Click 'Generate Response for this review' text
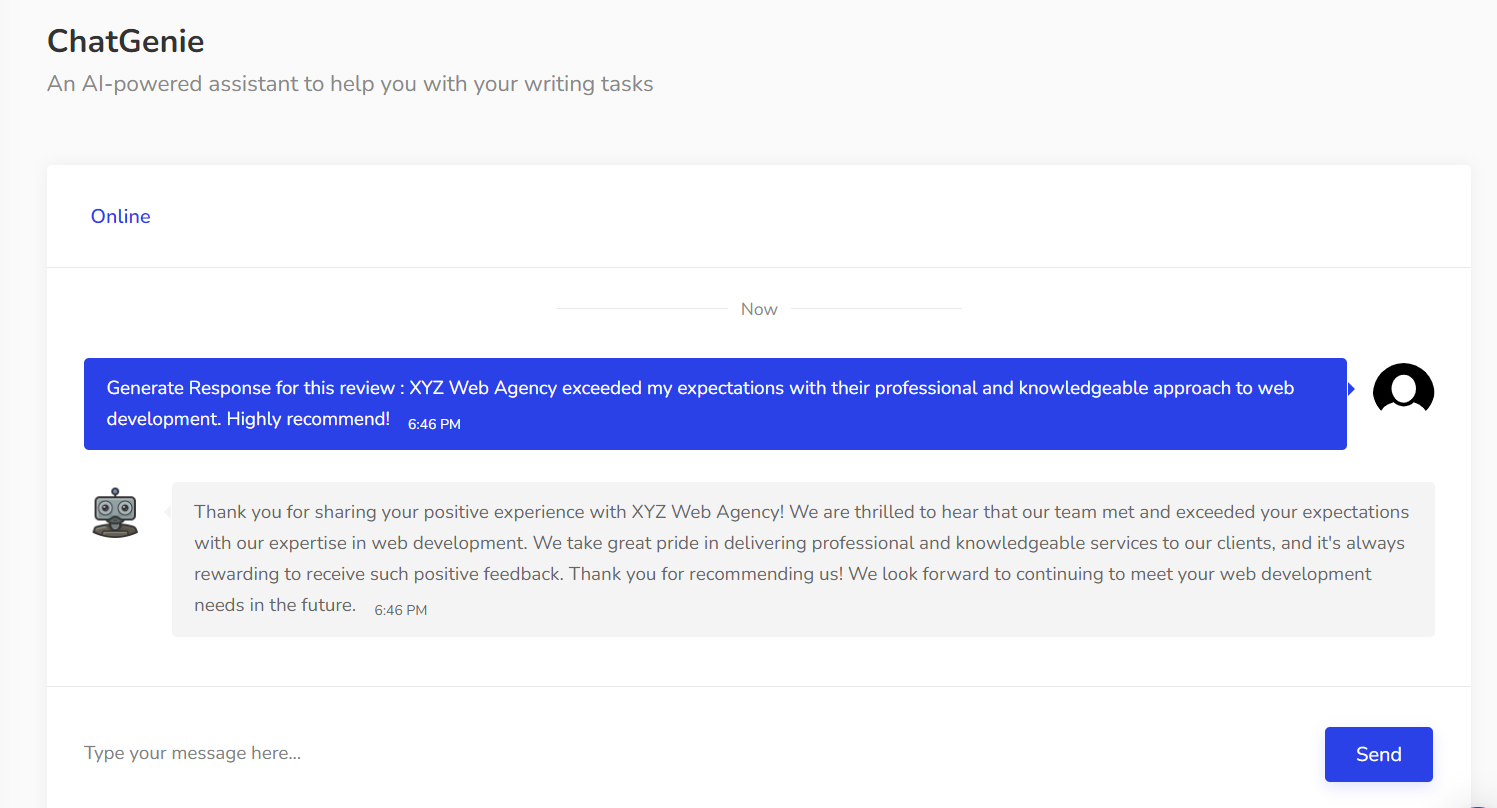 [250, 388]
